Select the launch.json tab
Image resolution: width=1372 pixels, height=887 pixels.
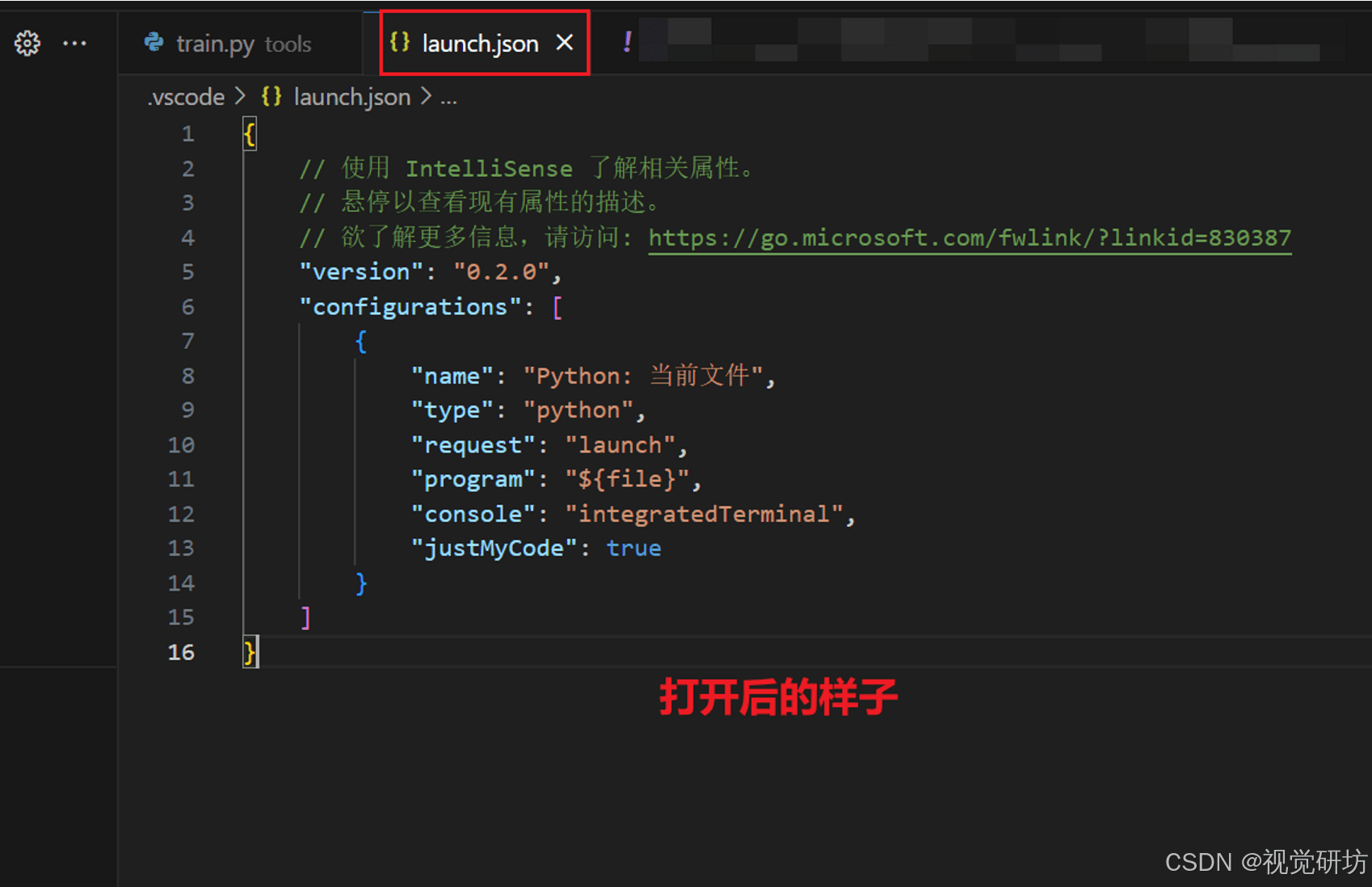point(480,43)
